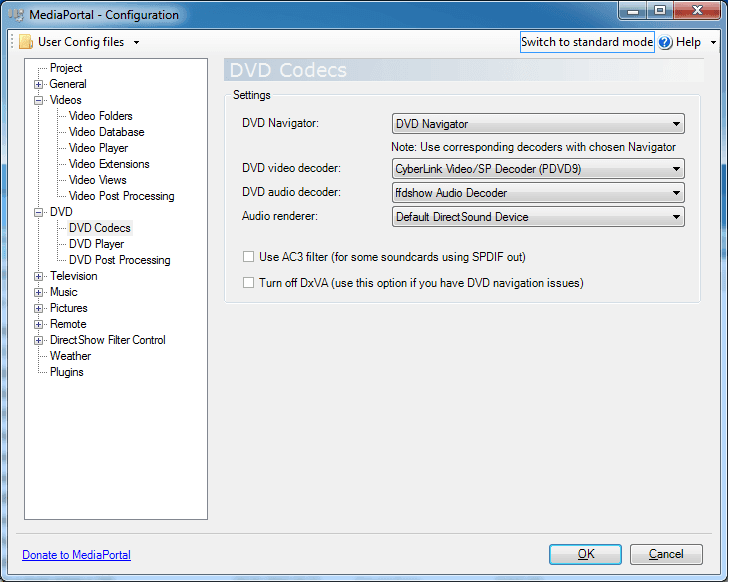Expand the General tree node
The height and width of the screenshot is (582, 729).
39,85
